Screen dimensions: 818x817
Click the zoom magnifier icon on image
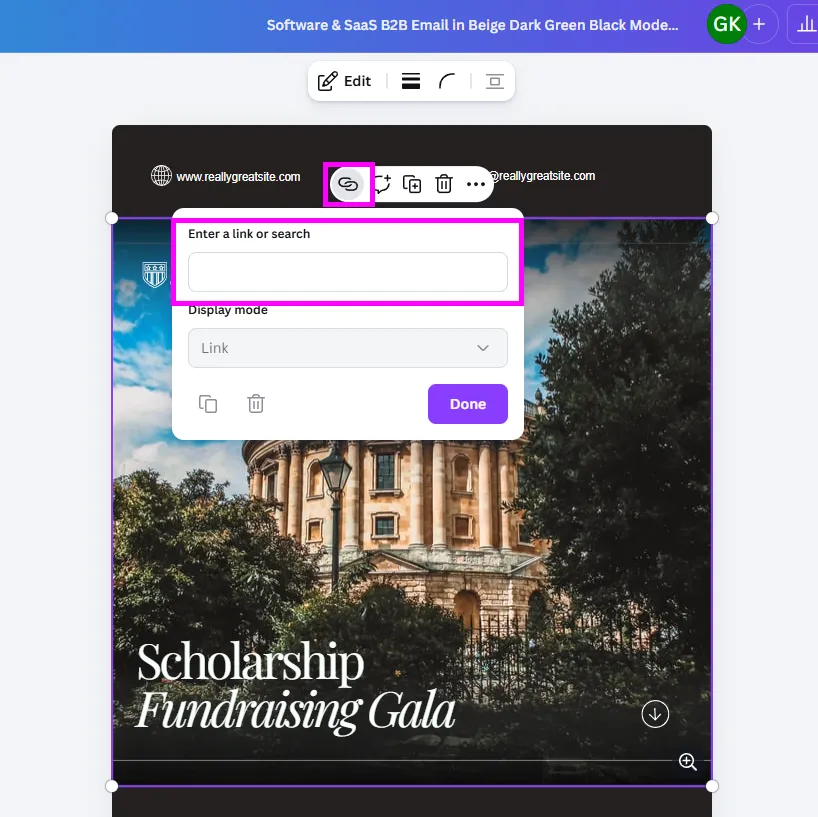[688, 762]
